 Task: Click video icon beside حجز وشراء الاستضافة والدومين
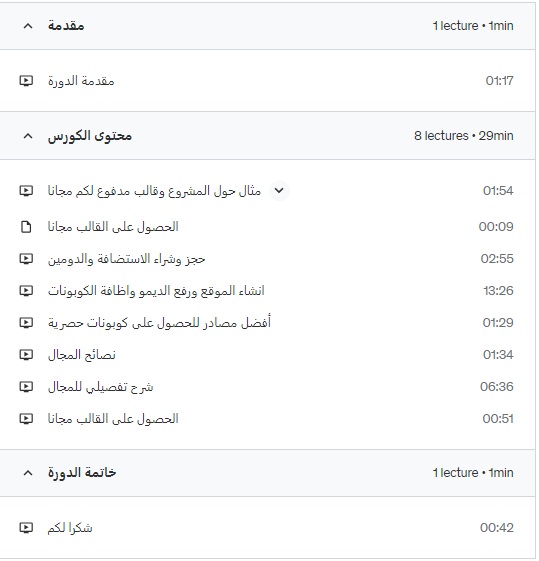(26, 259)
